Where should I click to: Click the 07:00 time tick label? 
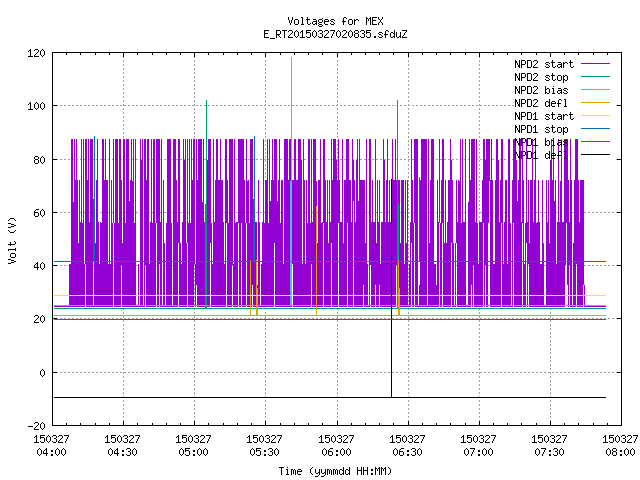pos(478,452)
